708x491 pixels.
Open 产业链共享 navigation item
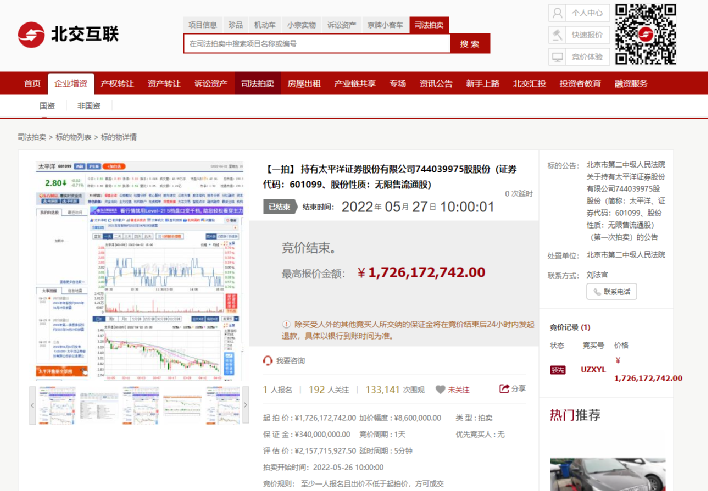(x=355, y=84)
